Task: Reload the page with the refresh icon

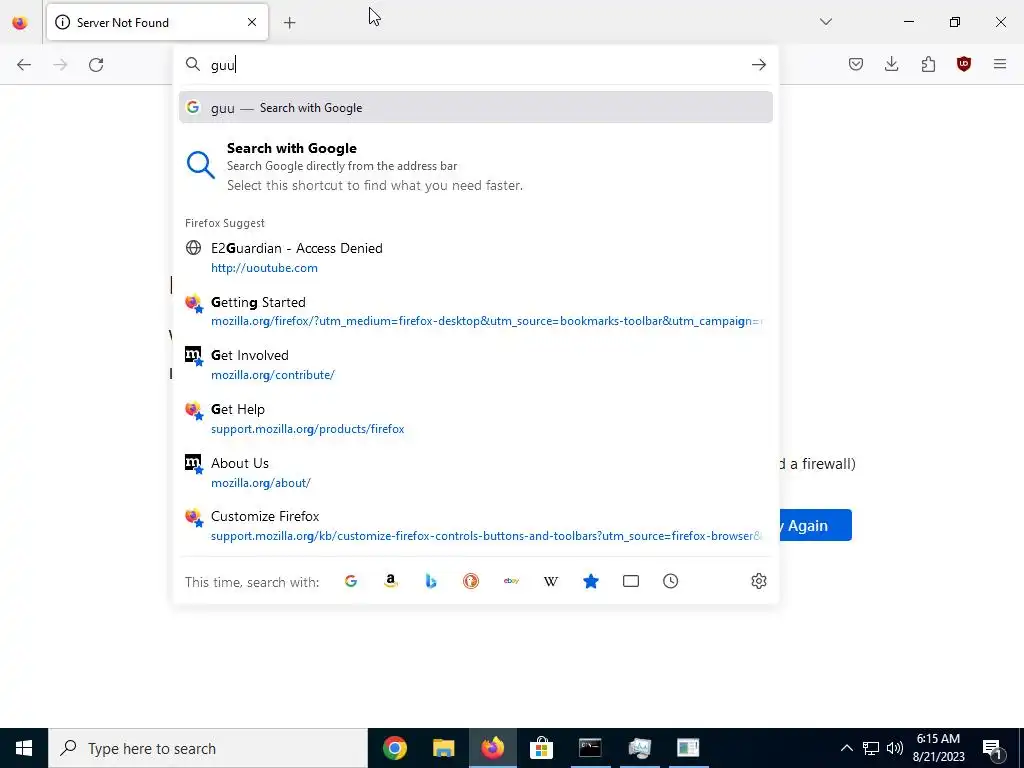Action: (x=96, y=65)
